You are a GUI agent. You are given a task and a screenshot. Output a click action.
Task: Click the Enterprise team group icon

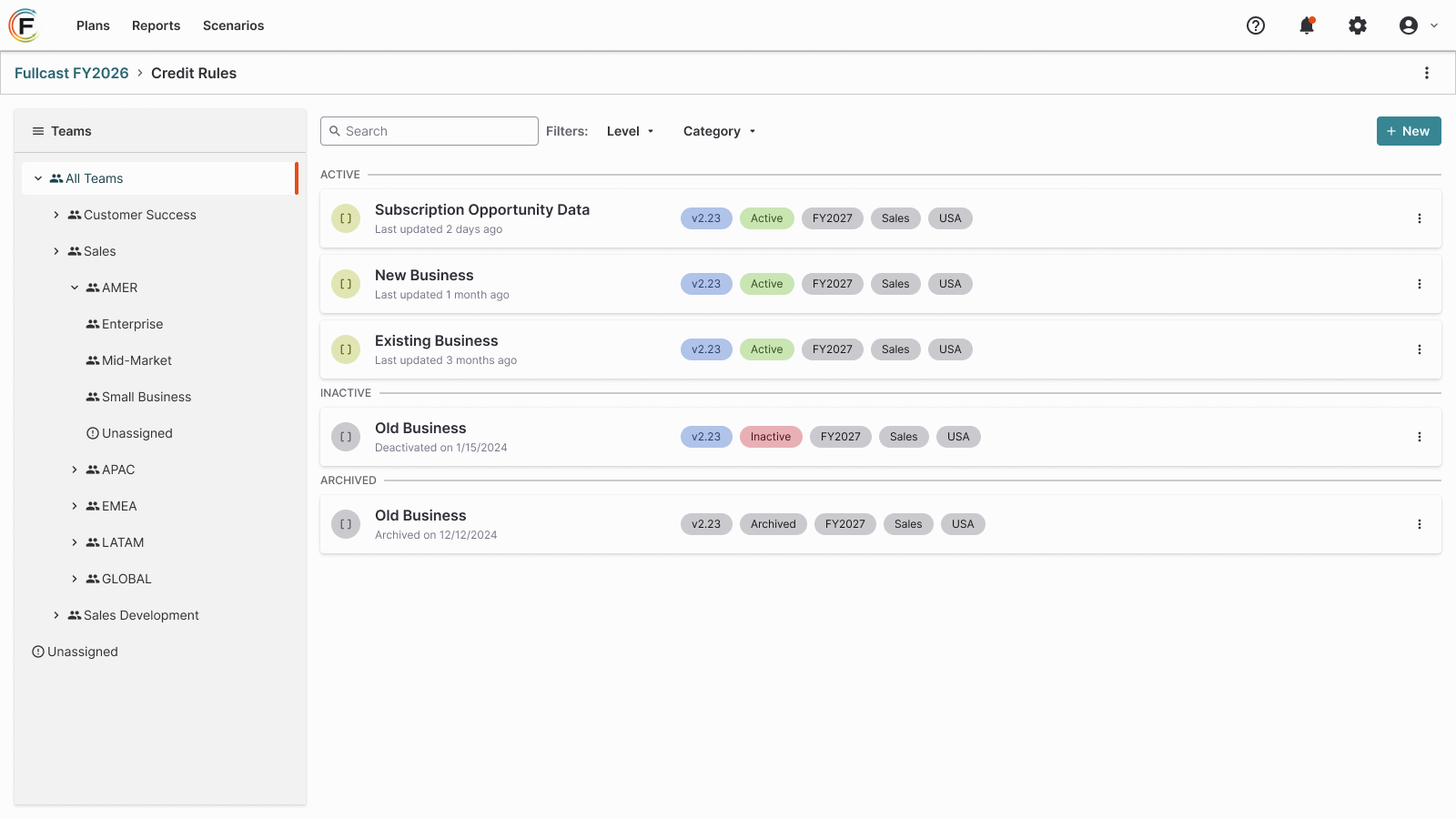[x=93, y=324]
